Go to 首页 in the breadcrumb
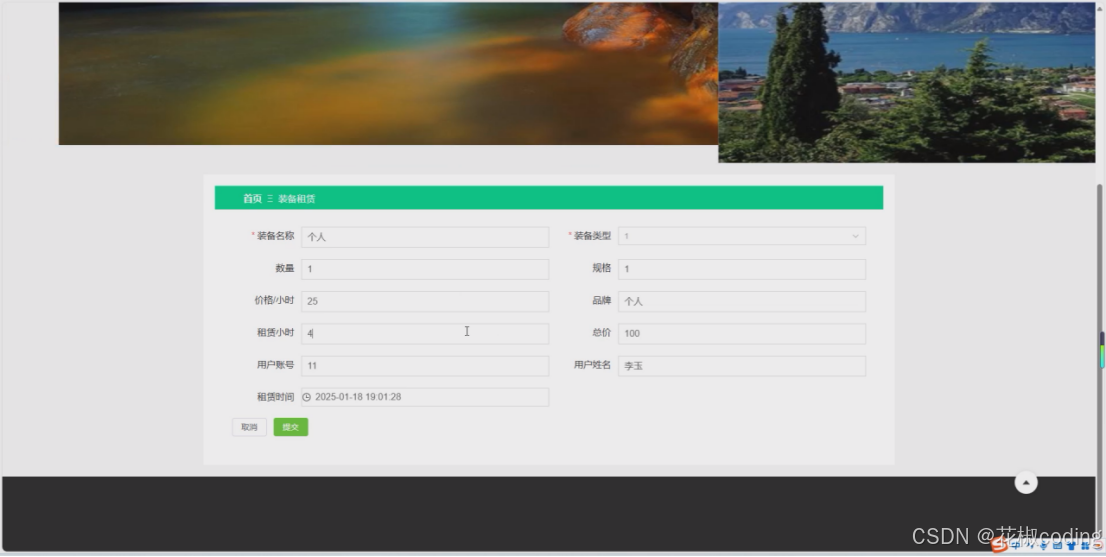Screen dimensions: 1106x557 (x=253, y=199)
